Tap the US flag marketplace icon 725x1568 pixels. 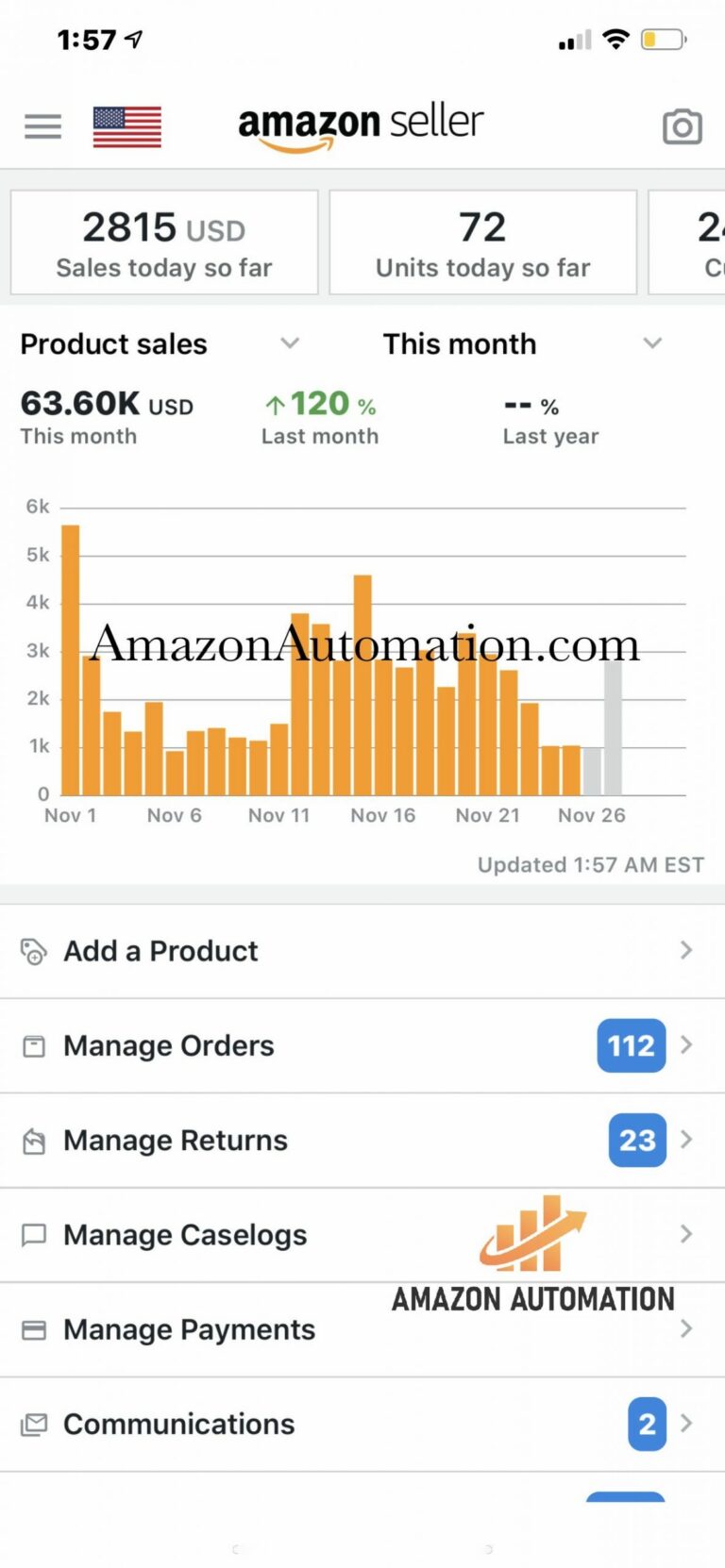(x=126, y=126)
